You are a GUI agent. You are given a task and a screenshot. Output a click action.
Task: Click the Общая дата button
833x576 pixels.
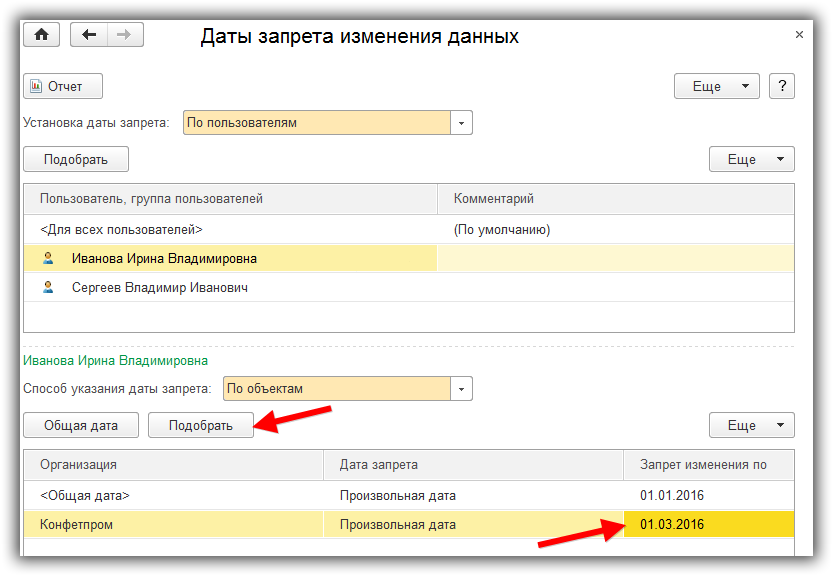pyautogui.click(x=81, y=425)
